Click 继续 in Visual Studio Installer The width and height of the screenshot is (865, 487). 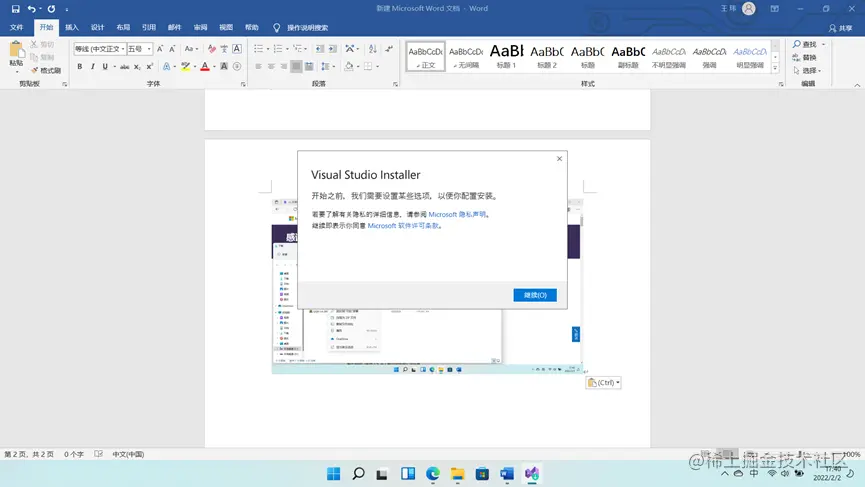pos(535,295)
